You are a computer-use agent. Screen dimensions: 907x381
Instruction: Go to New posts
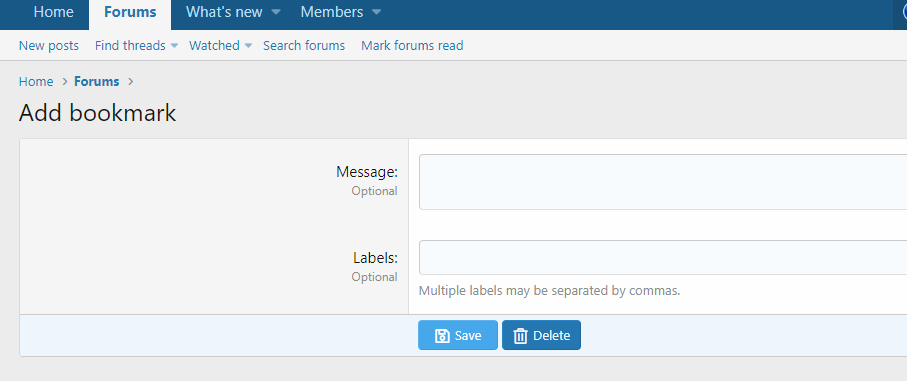point(49,46)
